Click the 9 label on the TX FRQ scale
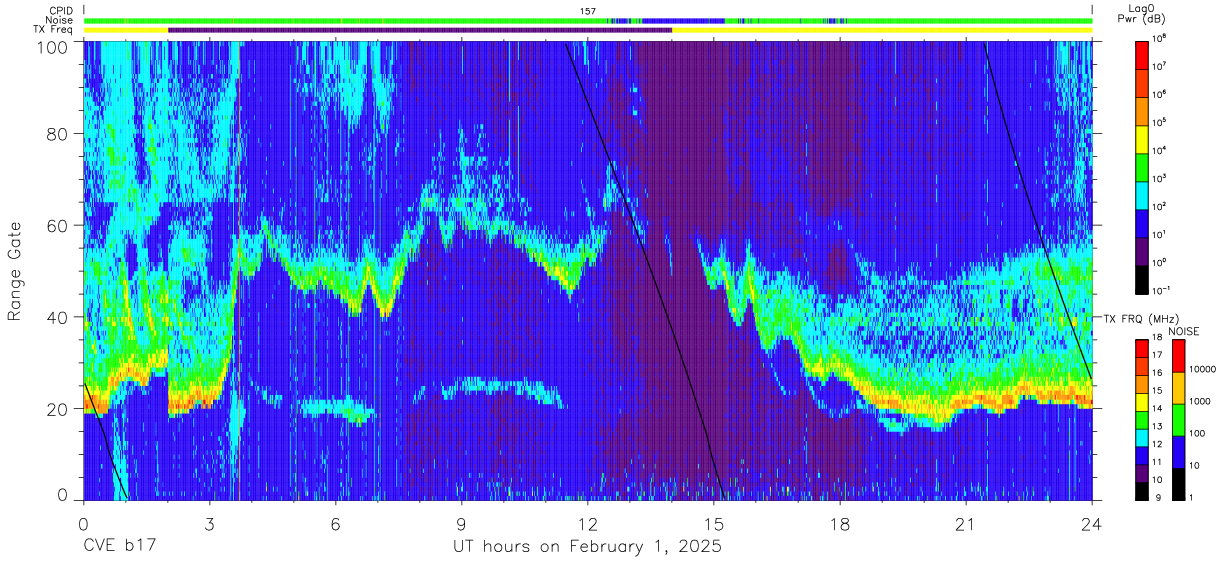 click(1158, 498)
